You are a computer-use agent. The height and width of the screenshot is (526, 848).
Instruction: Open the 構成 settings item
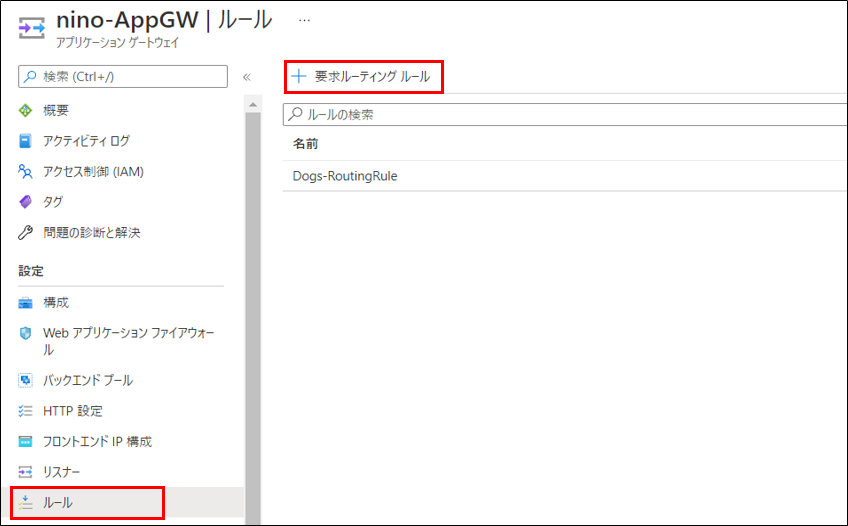[x=56, y=303]
